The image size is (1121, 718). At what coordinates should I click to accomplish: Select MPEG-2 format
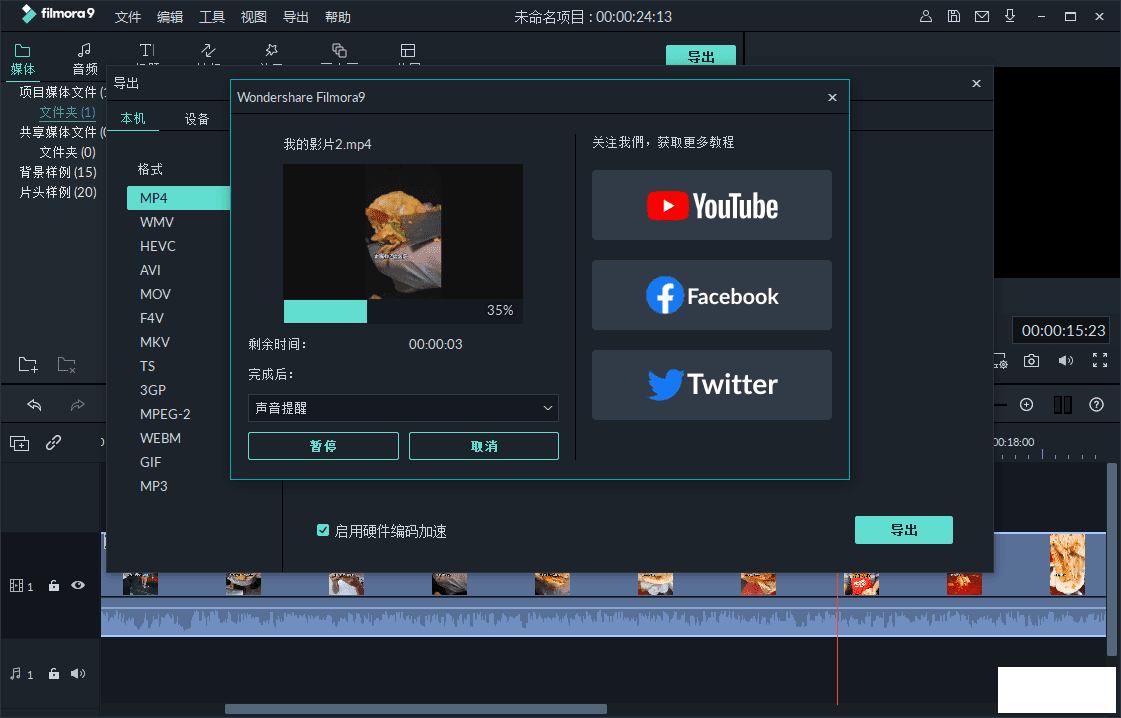click(165, 414)
